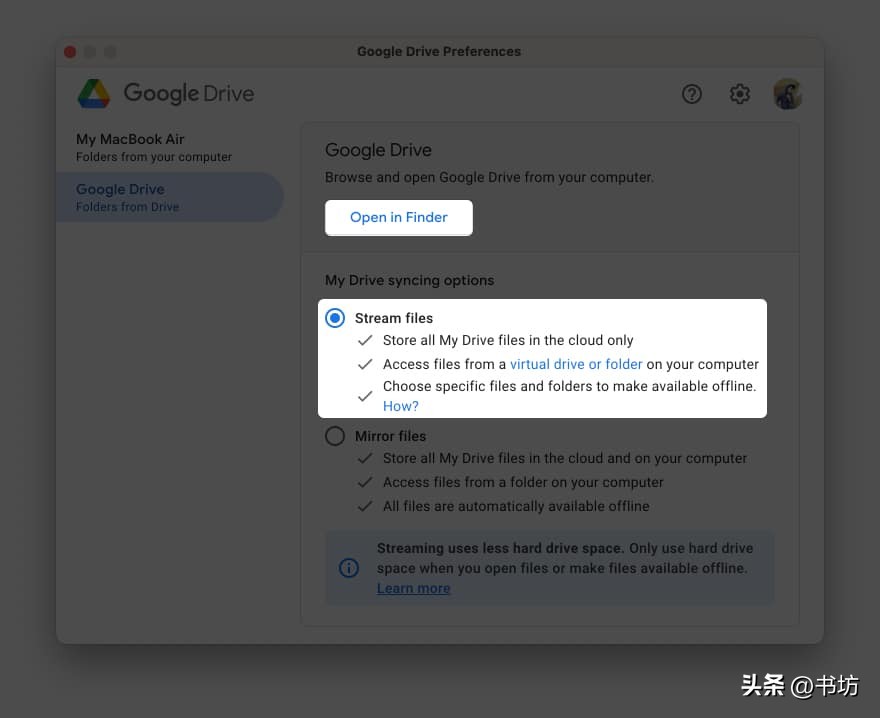Select the Stream files radio button
The image size is (880, 718).
pyautogui.click(x=335, y=317)
